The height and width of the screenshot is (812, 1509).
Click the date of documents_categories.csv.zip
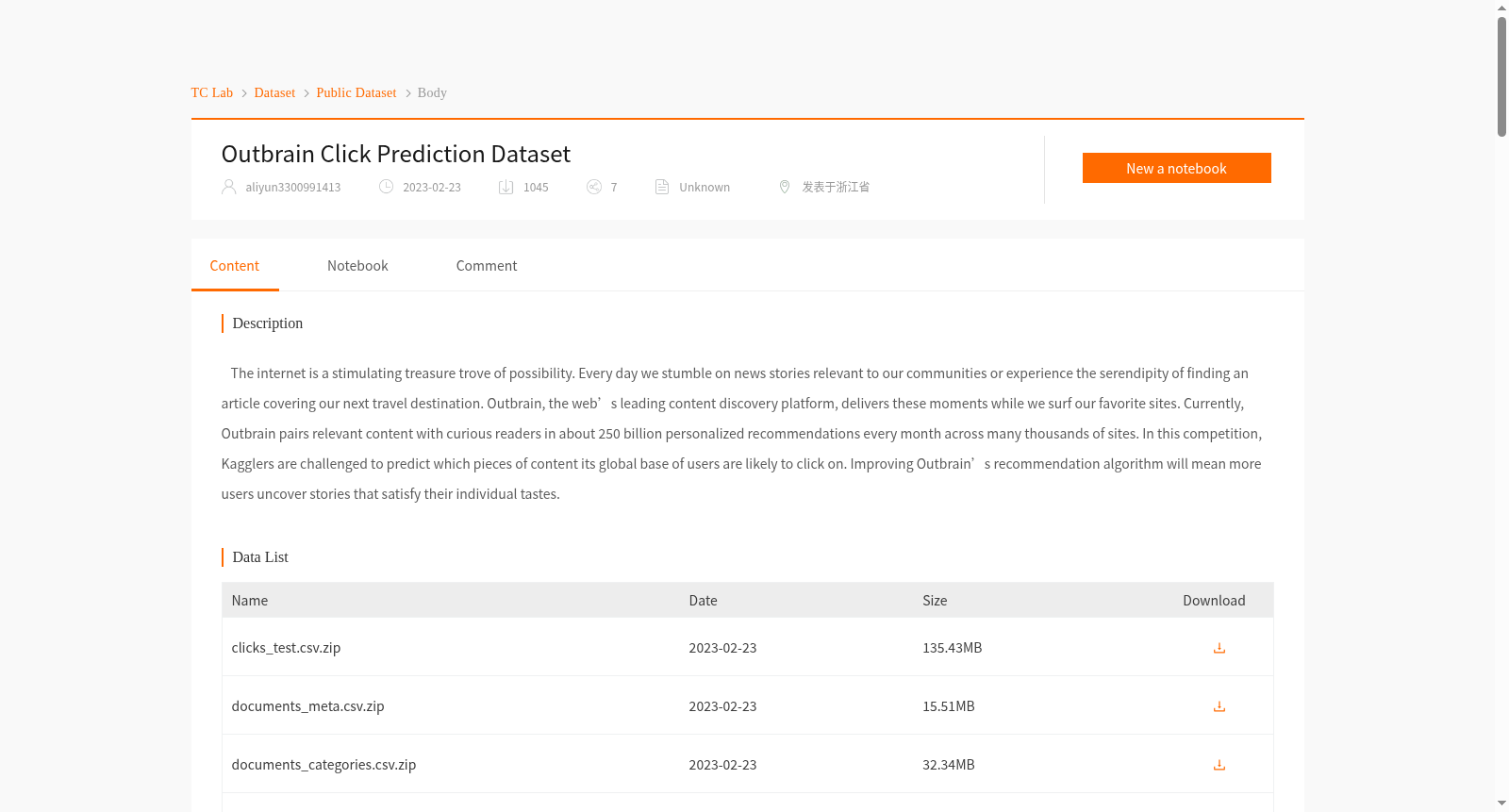tap(722, 765)
